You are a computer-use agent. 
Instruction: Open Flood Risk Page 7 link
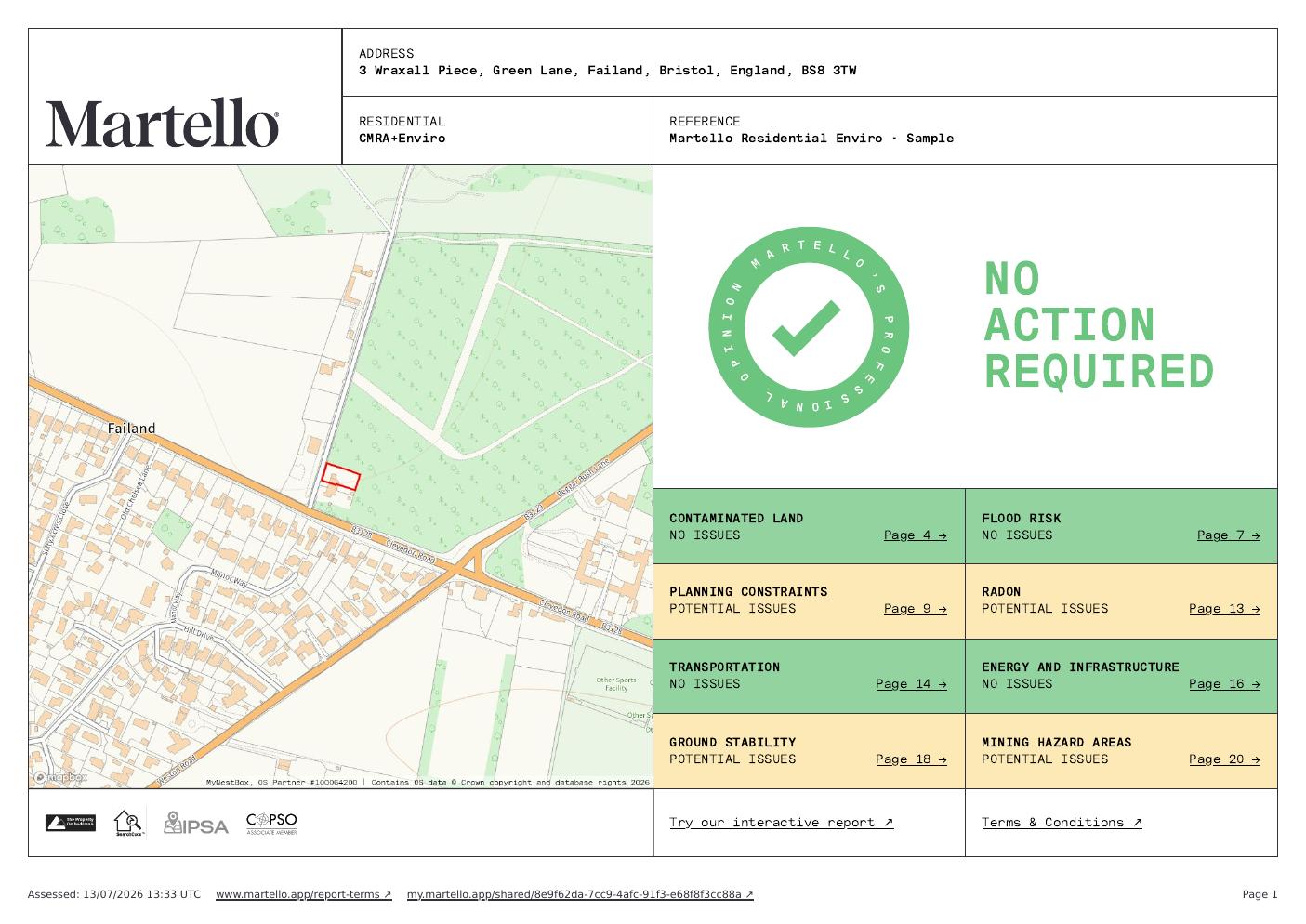[x=1228, y=535]
